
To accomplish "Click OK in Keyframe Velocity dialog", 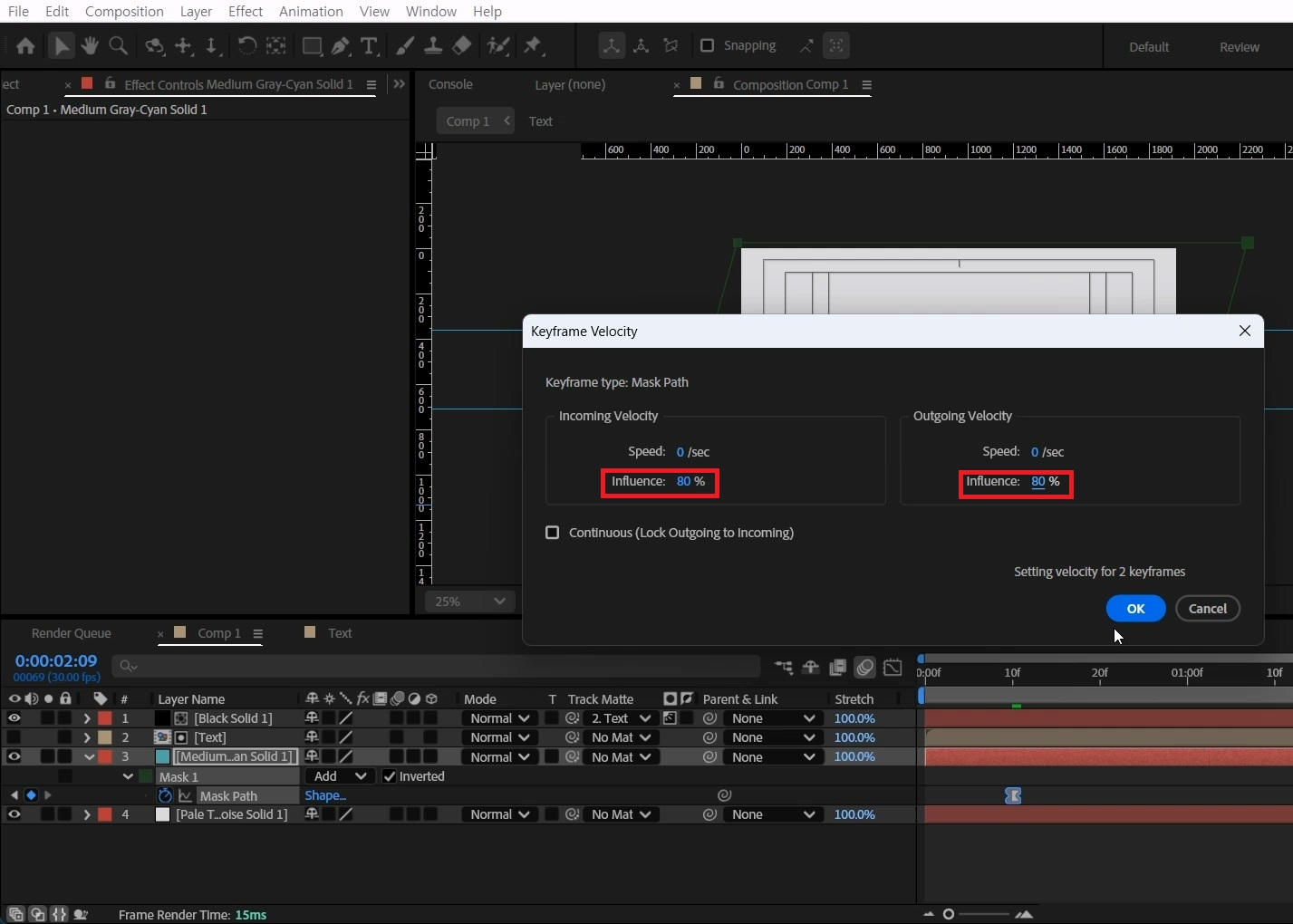I will tap(1135, 609).
